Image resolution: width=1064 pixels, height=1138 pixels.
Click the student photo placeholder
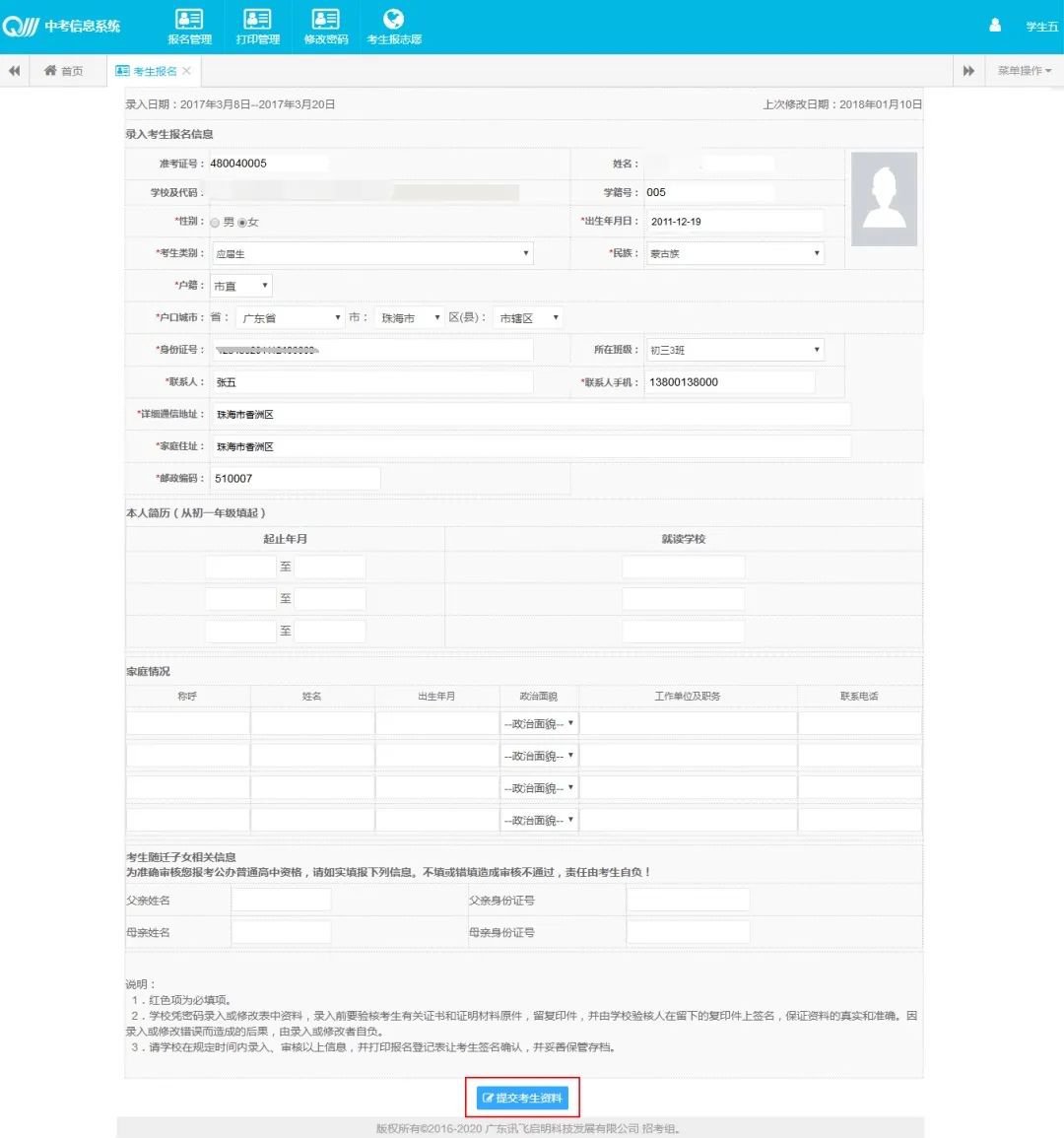point(884,199)
